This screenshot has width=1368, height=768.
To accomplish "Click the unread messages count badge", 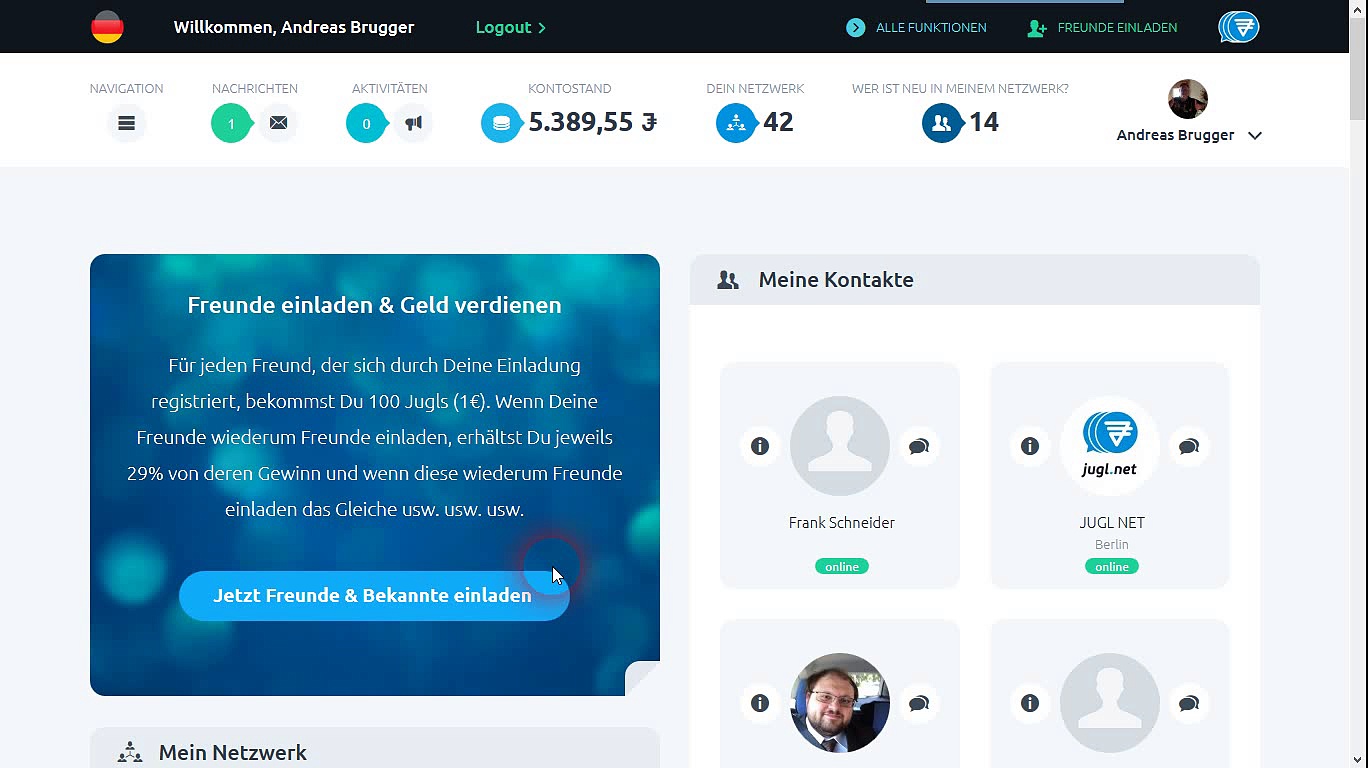I will click(231, 123).
